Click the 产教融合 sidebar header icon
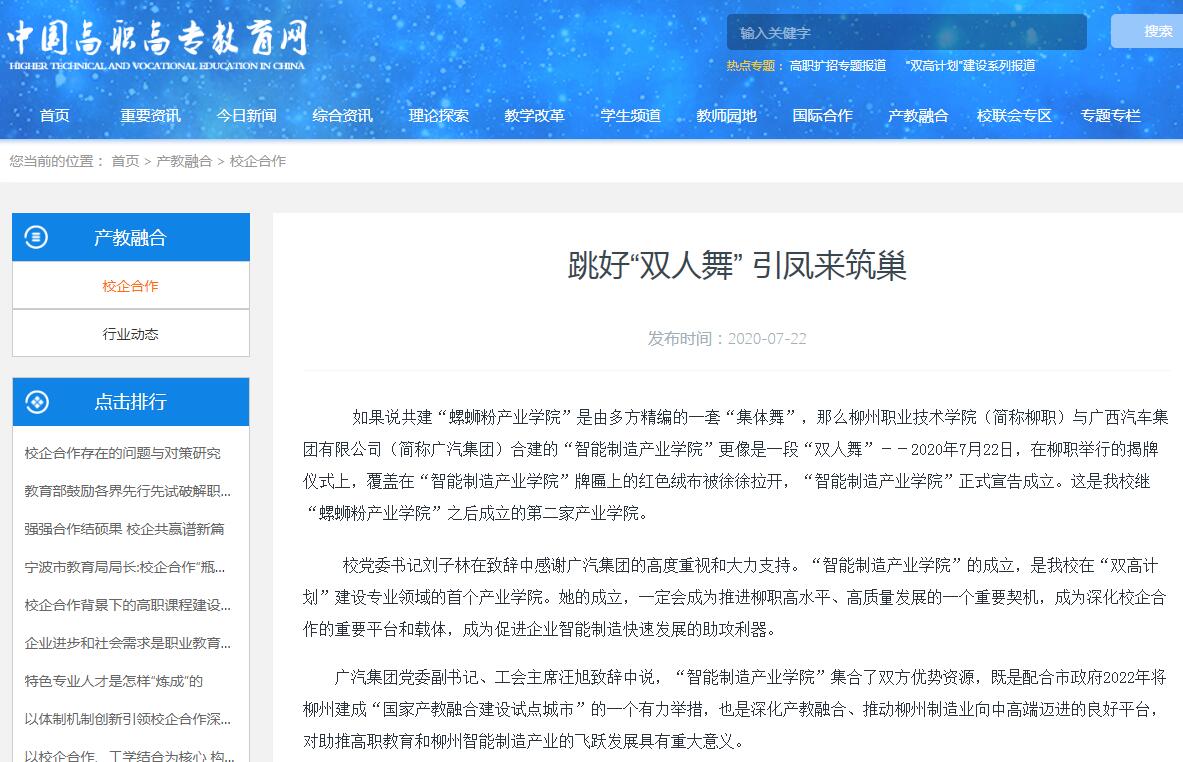The height and width of the screenshot is (762, 1183). click(x=36, y=238)
